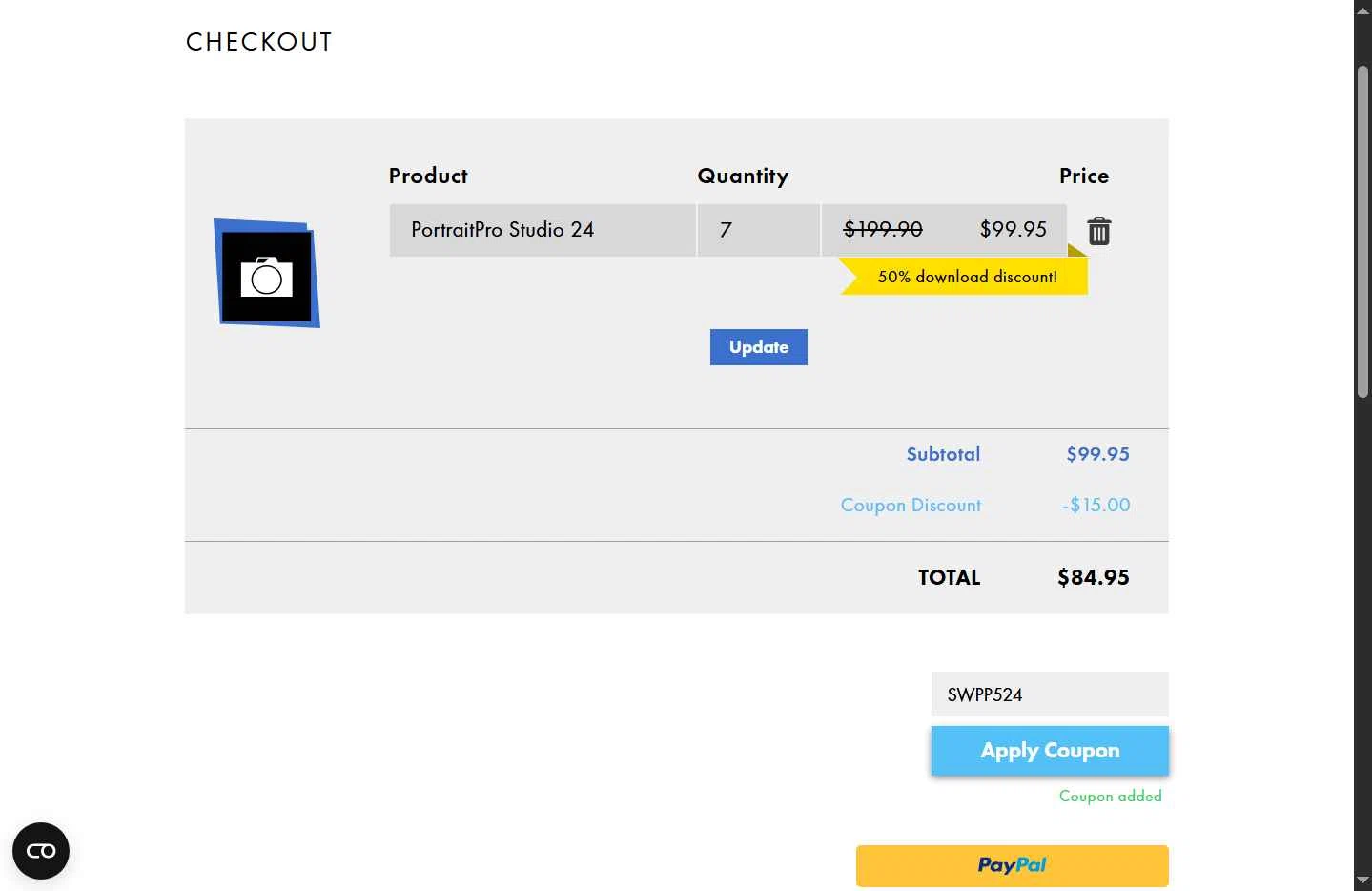Click the Coupon added confirmation text
This screenshot has width=1372, height=891.
coord(1110,796)
